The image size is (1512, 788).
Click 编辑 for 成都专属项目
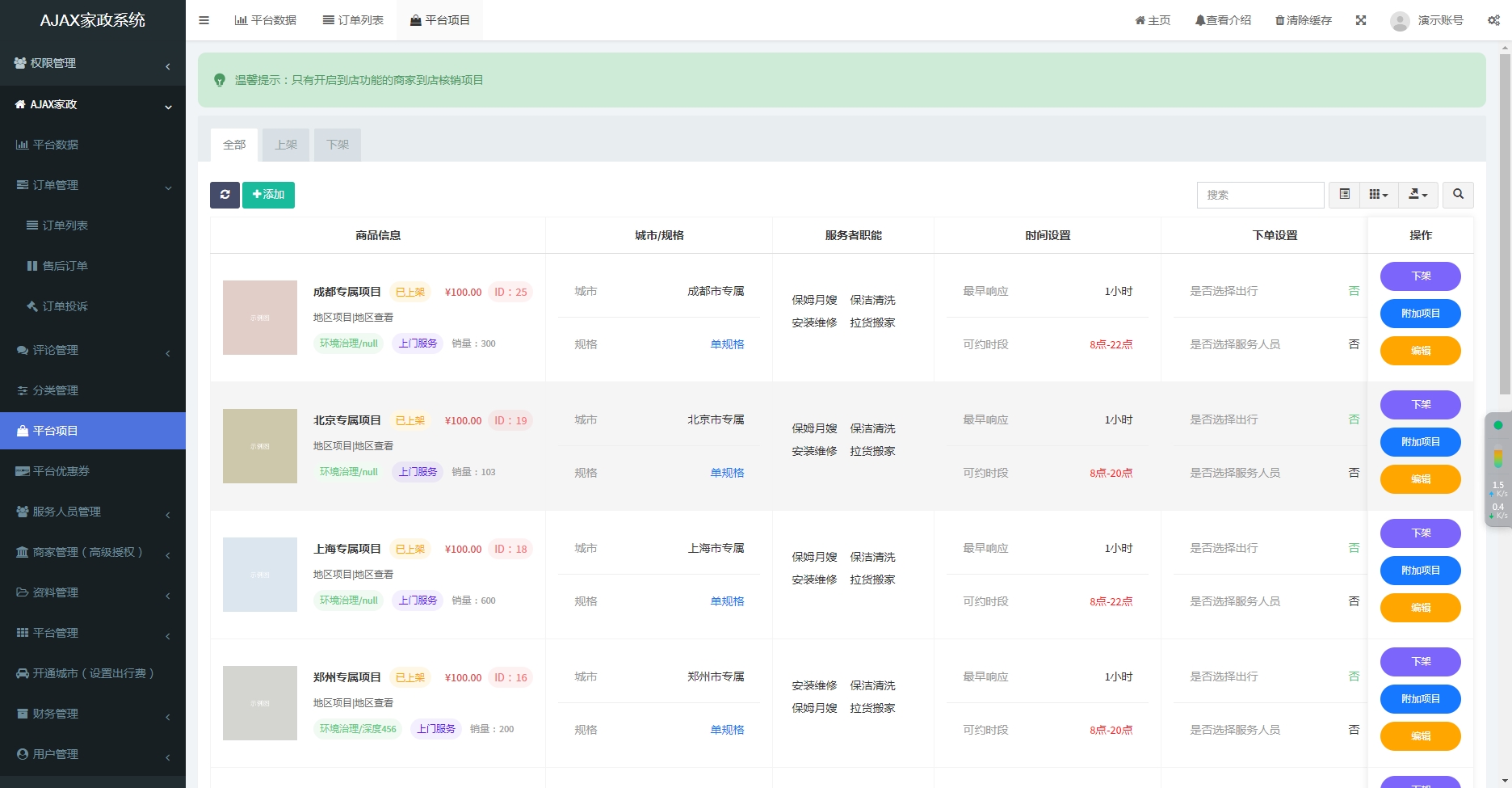1420,351
